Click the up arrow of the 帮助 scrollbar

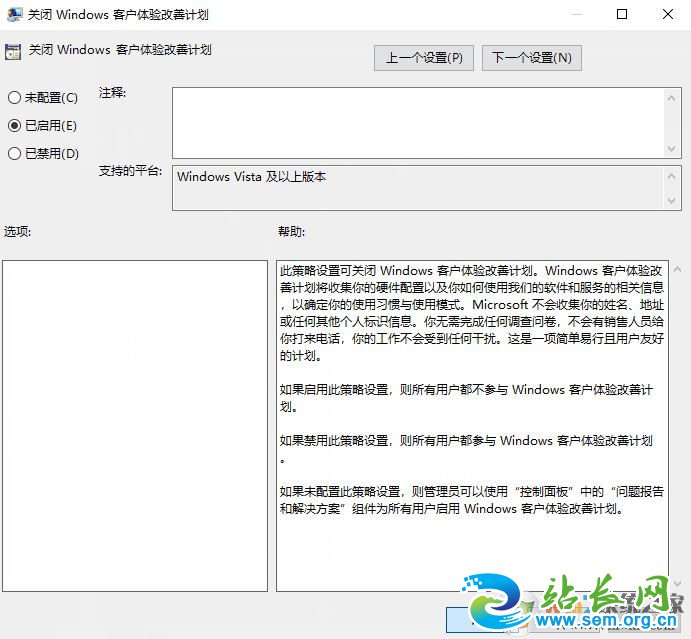coord(677,269)
